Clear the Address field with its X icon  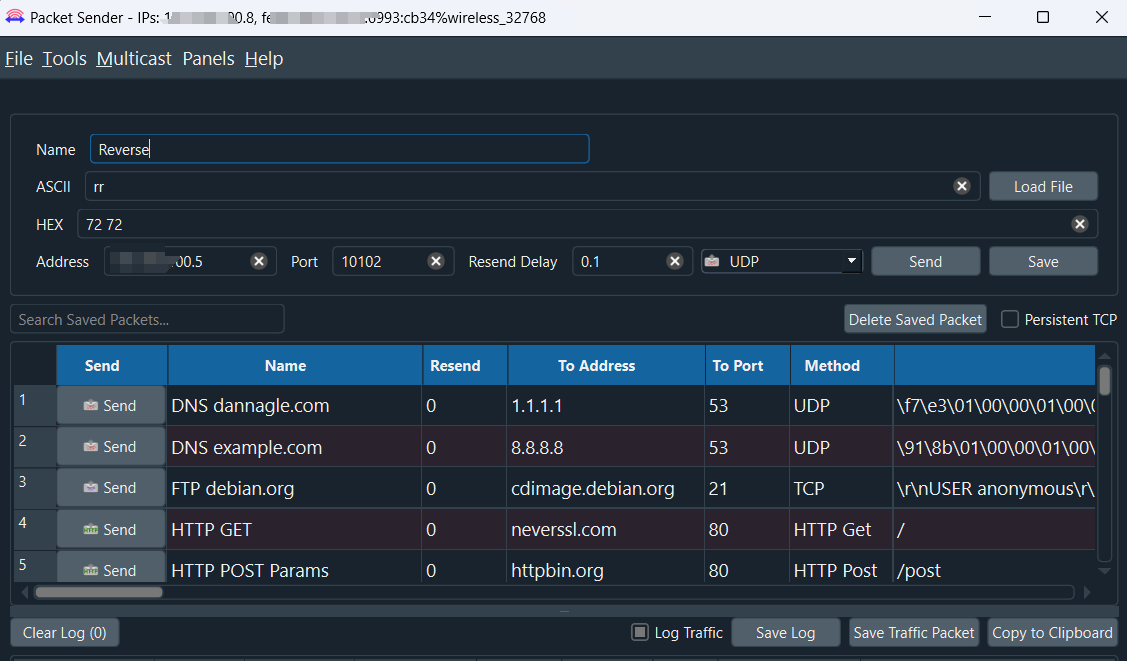pyautogui.click(x=258, y=261)
